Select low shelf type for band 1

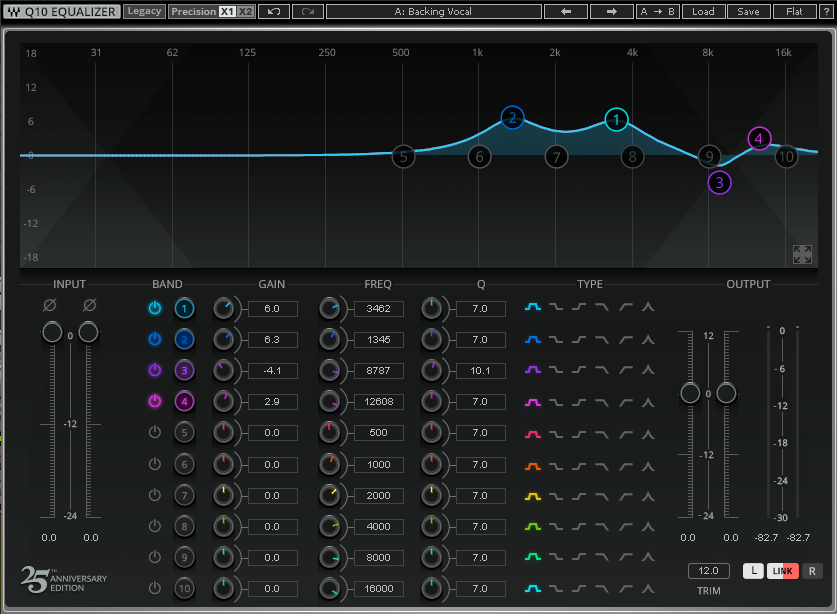coord(556,307)
